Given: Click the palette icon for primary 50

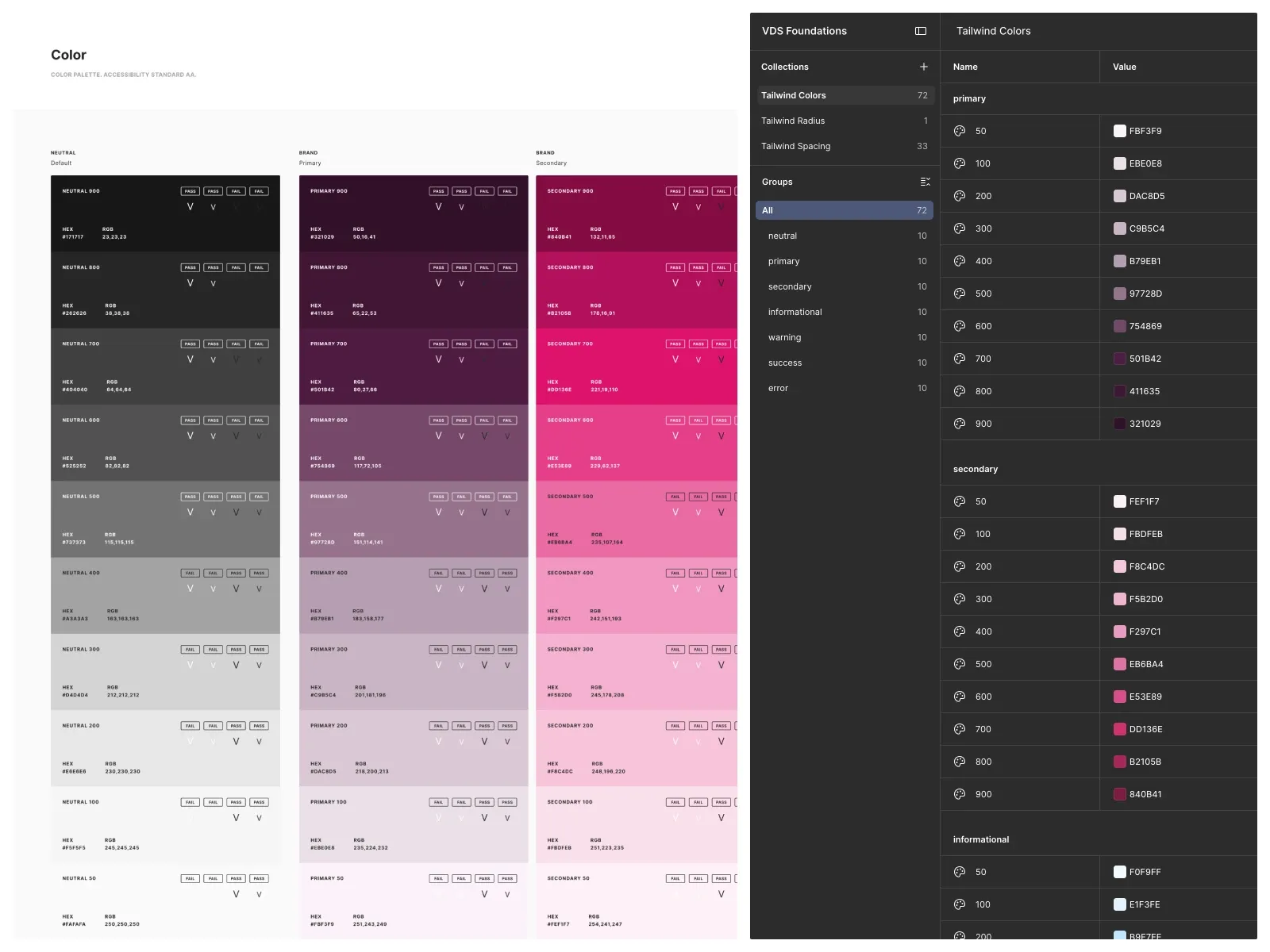Looking at the screenshot, I should [x=960, y=131].
